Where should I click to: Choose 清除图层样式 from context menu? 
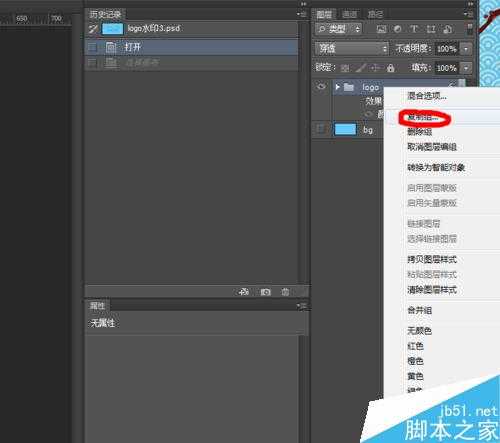click(x=432, y=290)
